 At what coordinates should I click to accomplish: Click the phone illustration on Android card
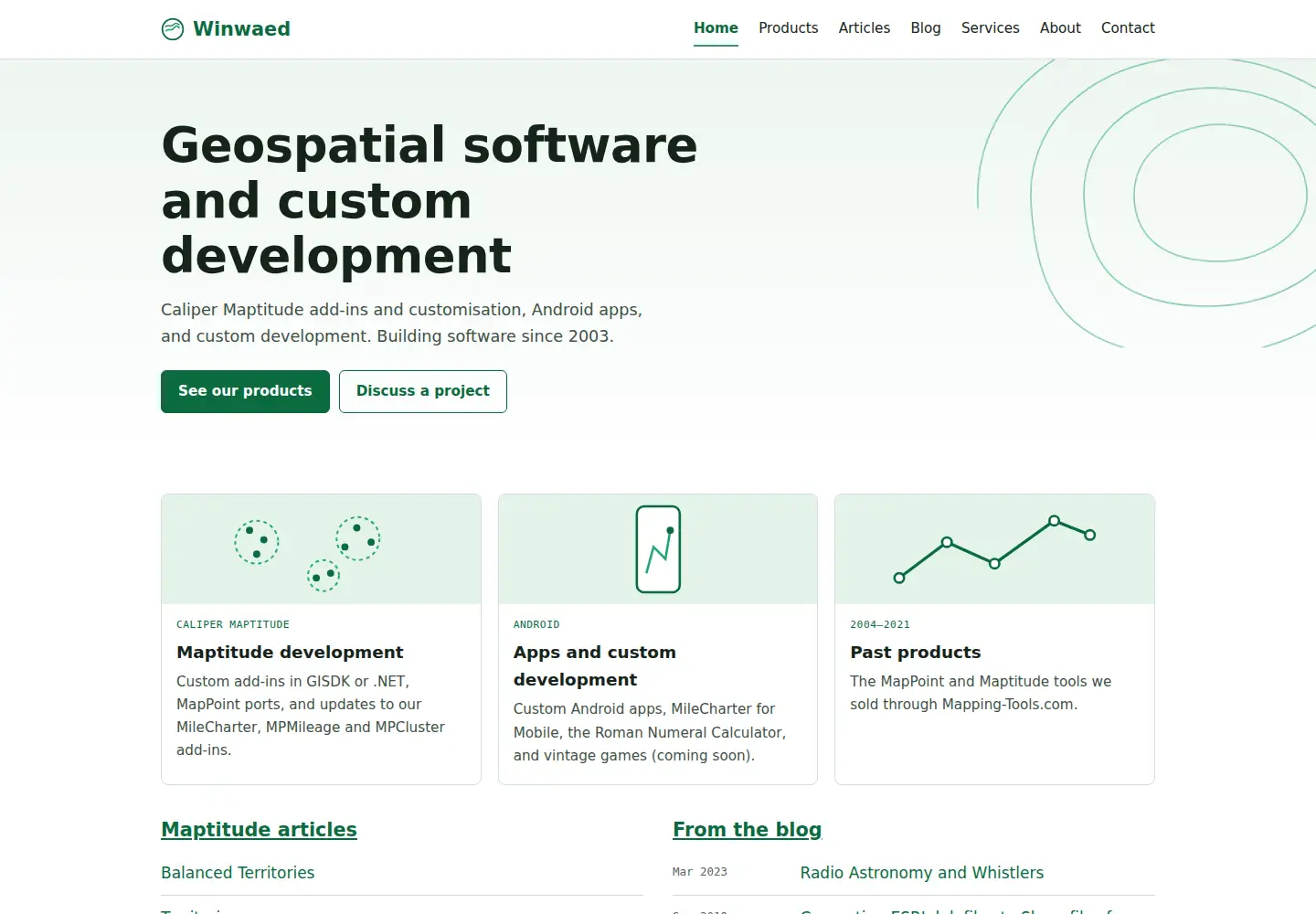tap(658, 549)
